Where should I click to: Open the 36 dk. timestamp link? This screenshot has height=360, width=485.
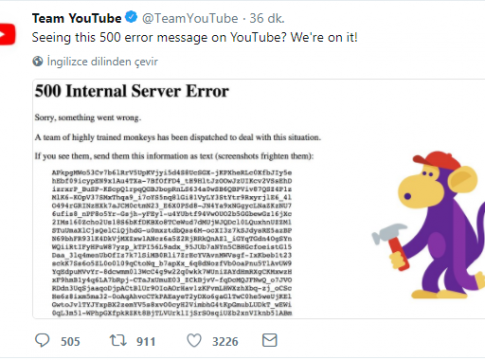(x=267, y=18)
